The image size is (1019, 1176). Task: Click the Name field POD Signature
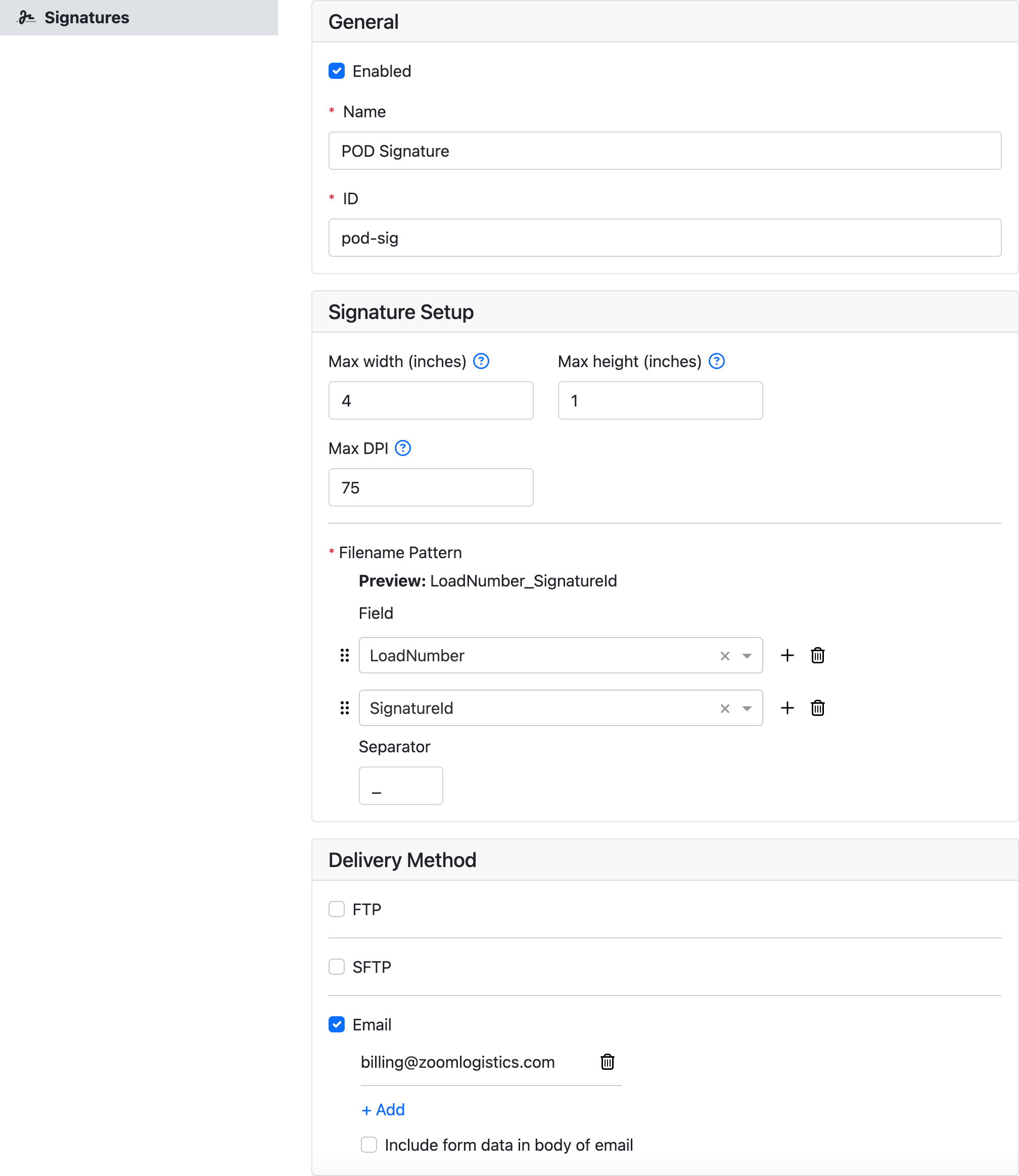pyautogui.click(x=664, y=151)
